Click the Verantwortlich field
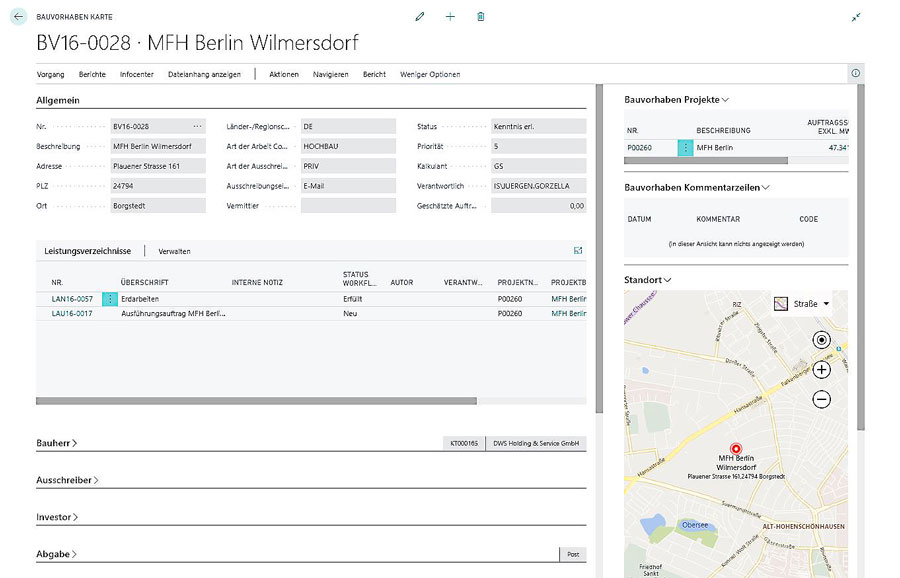Viewport: 900px width, 578px height. [x=538, y=186]
